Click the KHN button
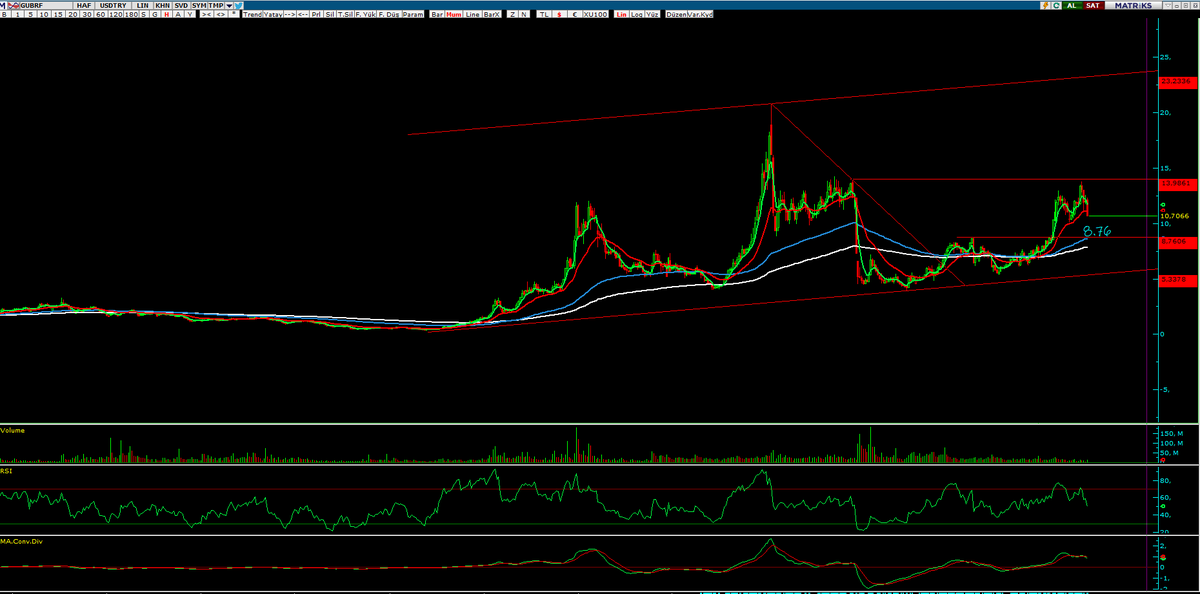1200x594 pixels. coord(162,6)
